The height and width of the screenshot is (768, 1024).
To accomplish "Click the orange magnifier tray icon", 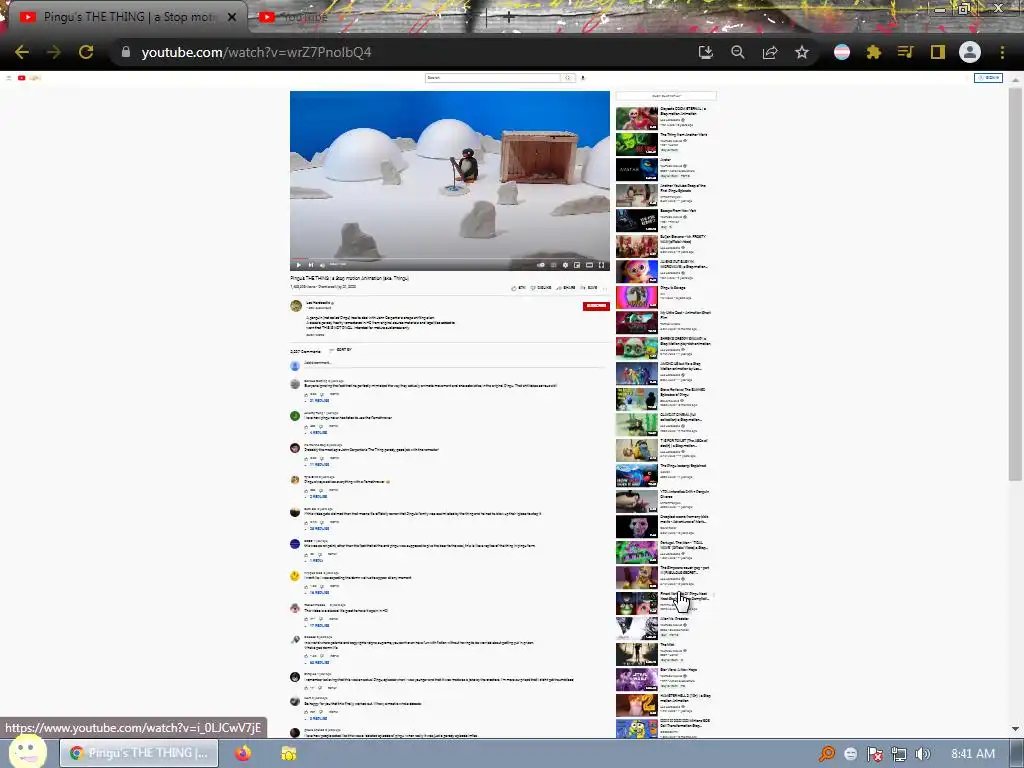I will [x=826, y=754].
